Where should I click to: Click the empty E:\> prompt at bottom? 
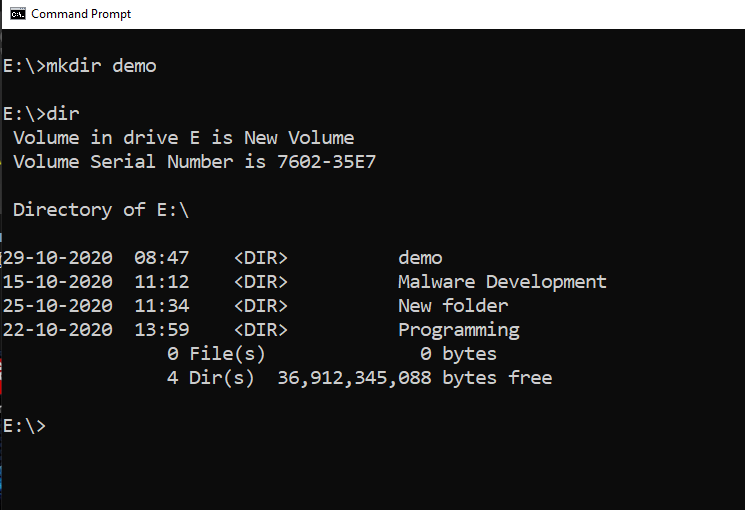pyautogui.click(x=24, y=426)
